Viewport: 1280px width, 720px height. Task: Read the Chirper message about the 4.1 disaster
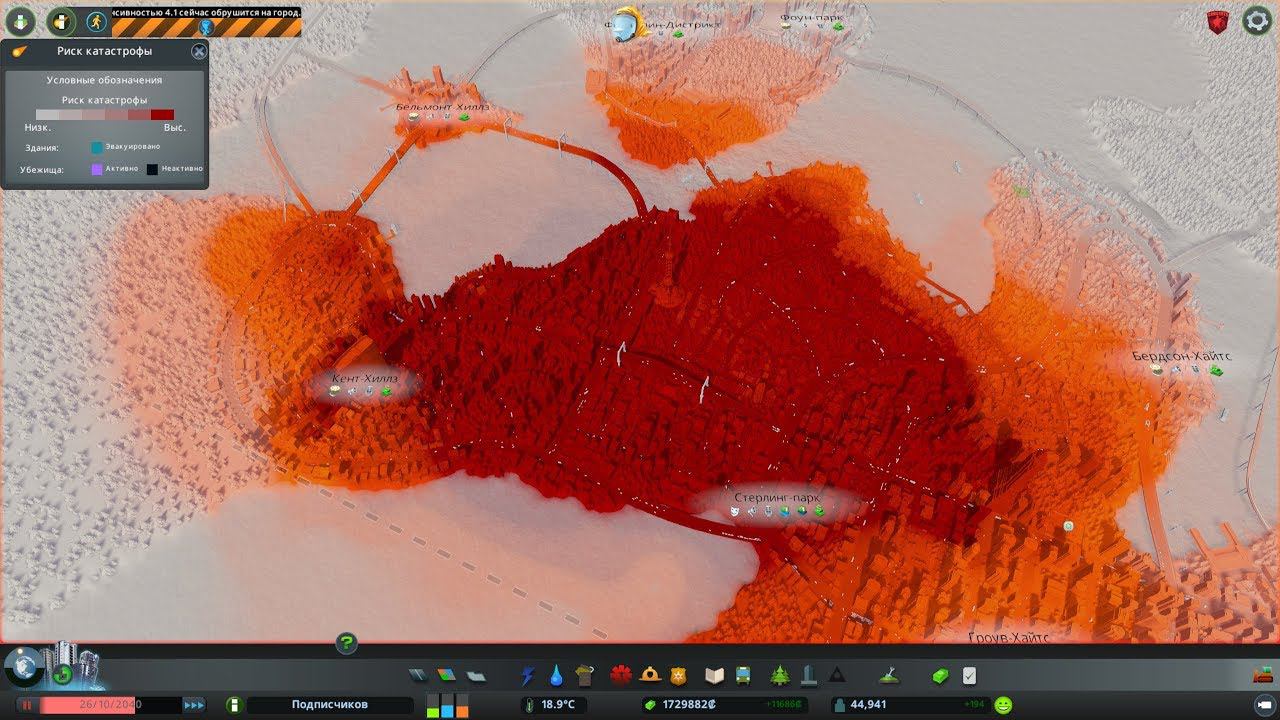pos(206,12)
